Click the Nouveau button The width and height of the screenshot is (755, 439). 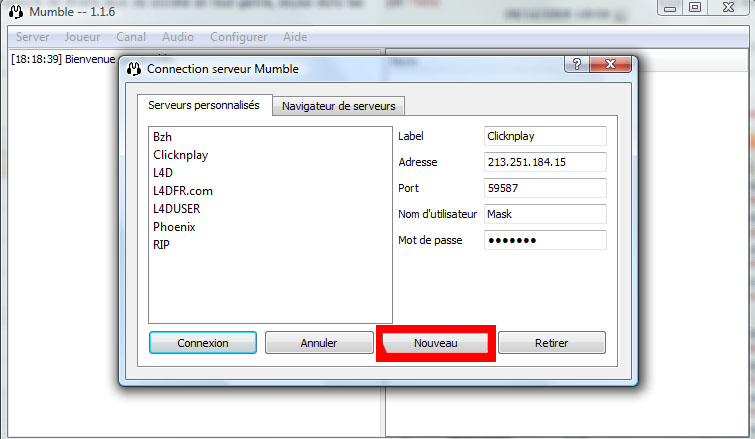[x=435, y=343]
